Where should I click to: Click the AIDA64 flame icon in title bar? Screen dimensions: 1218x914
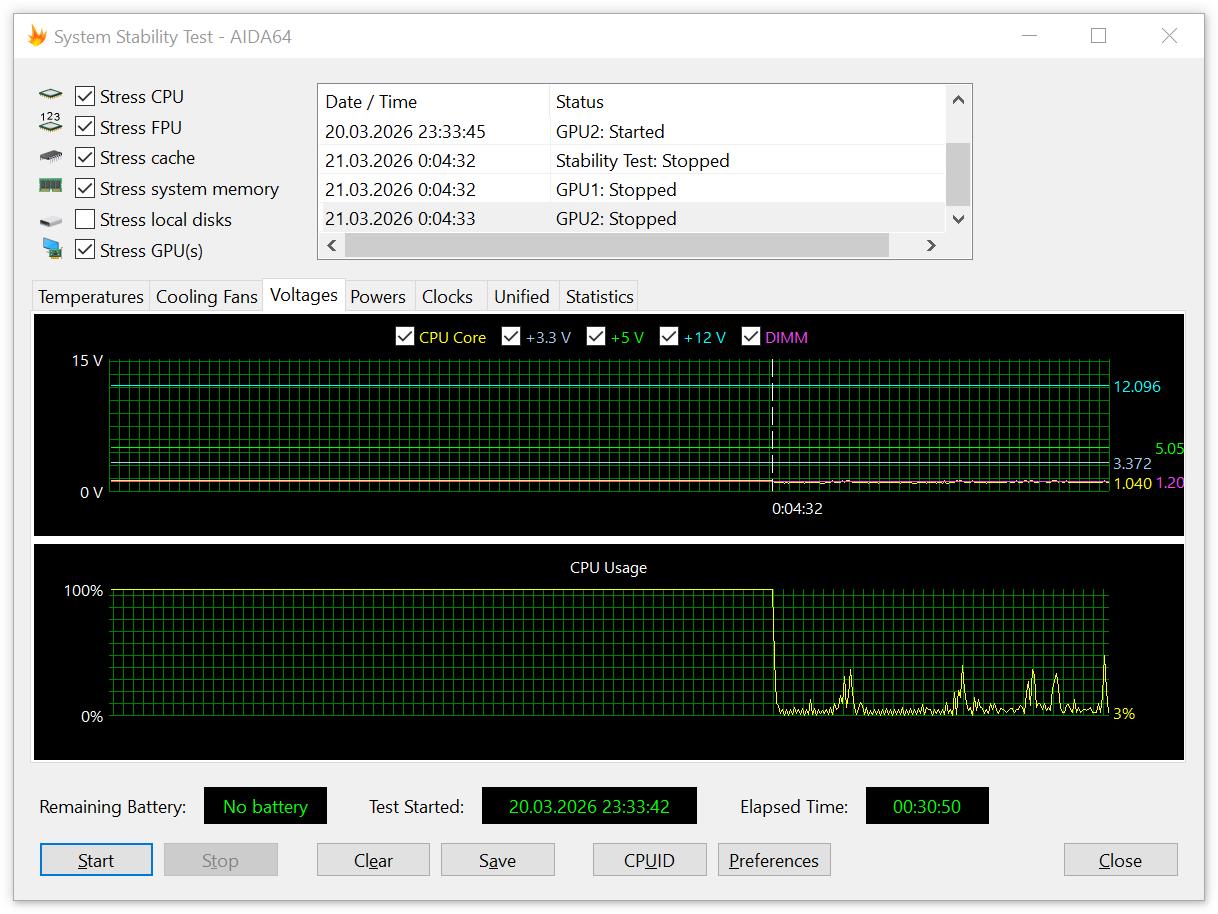coord(37,36)
